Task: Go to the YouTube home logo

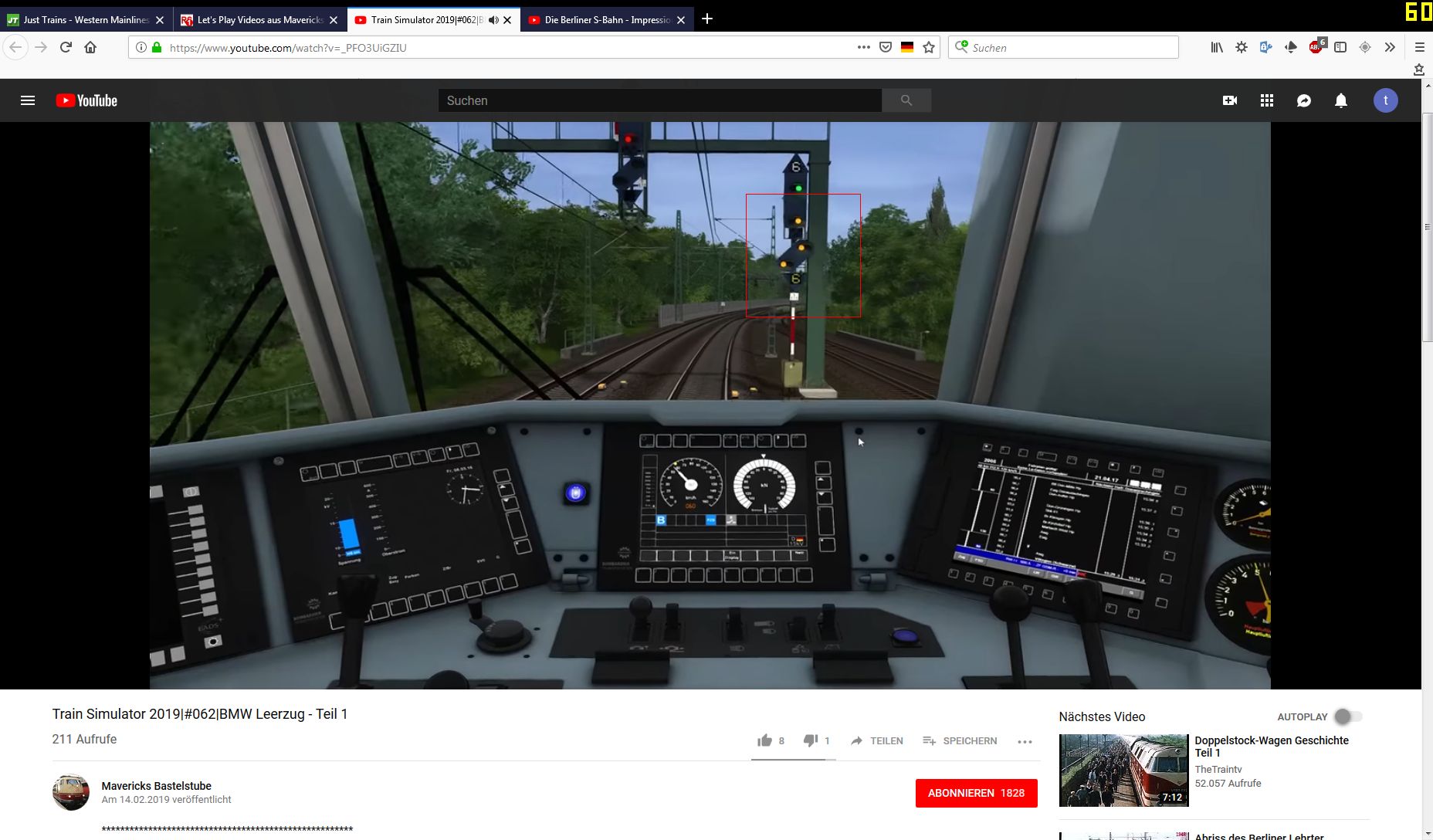Action: [x=86, y=100]
